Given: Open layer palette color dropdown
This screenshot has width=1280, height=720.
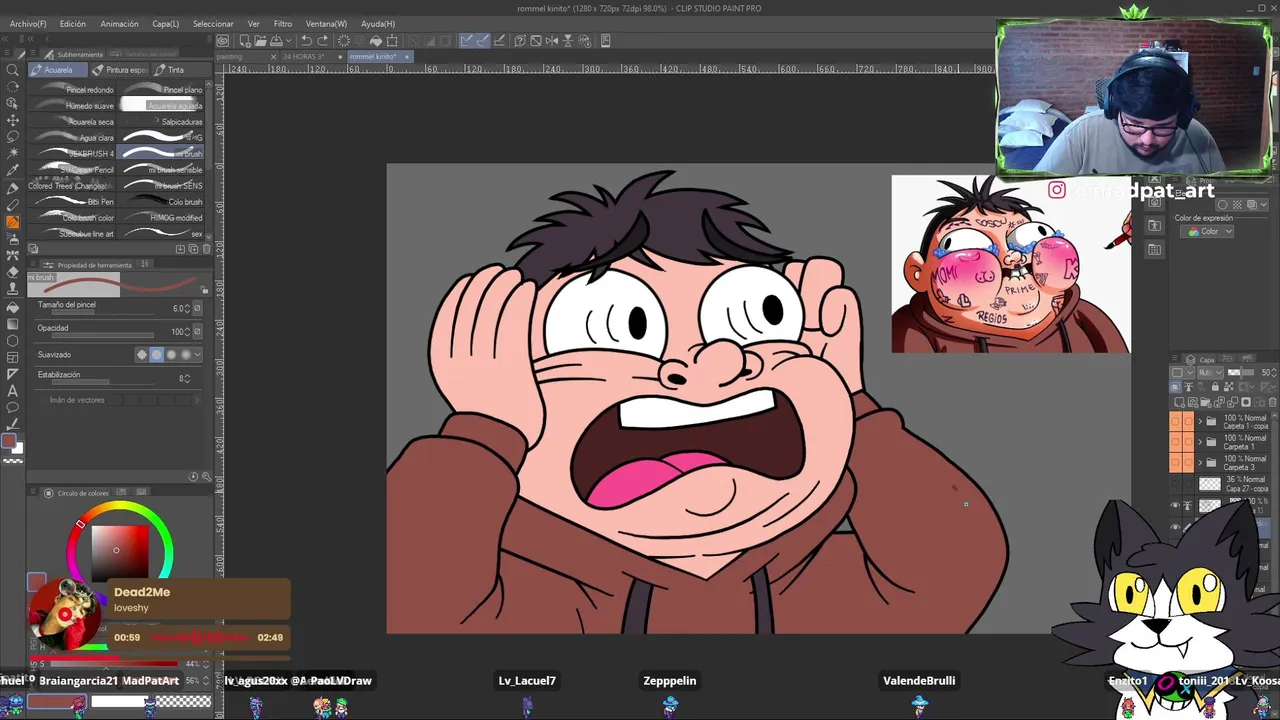Looking at the screenshot, I should [x=1181, y=373].
